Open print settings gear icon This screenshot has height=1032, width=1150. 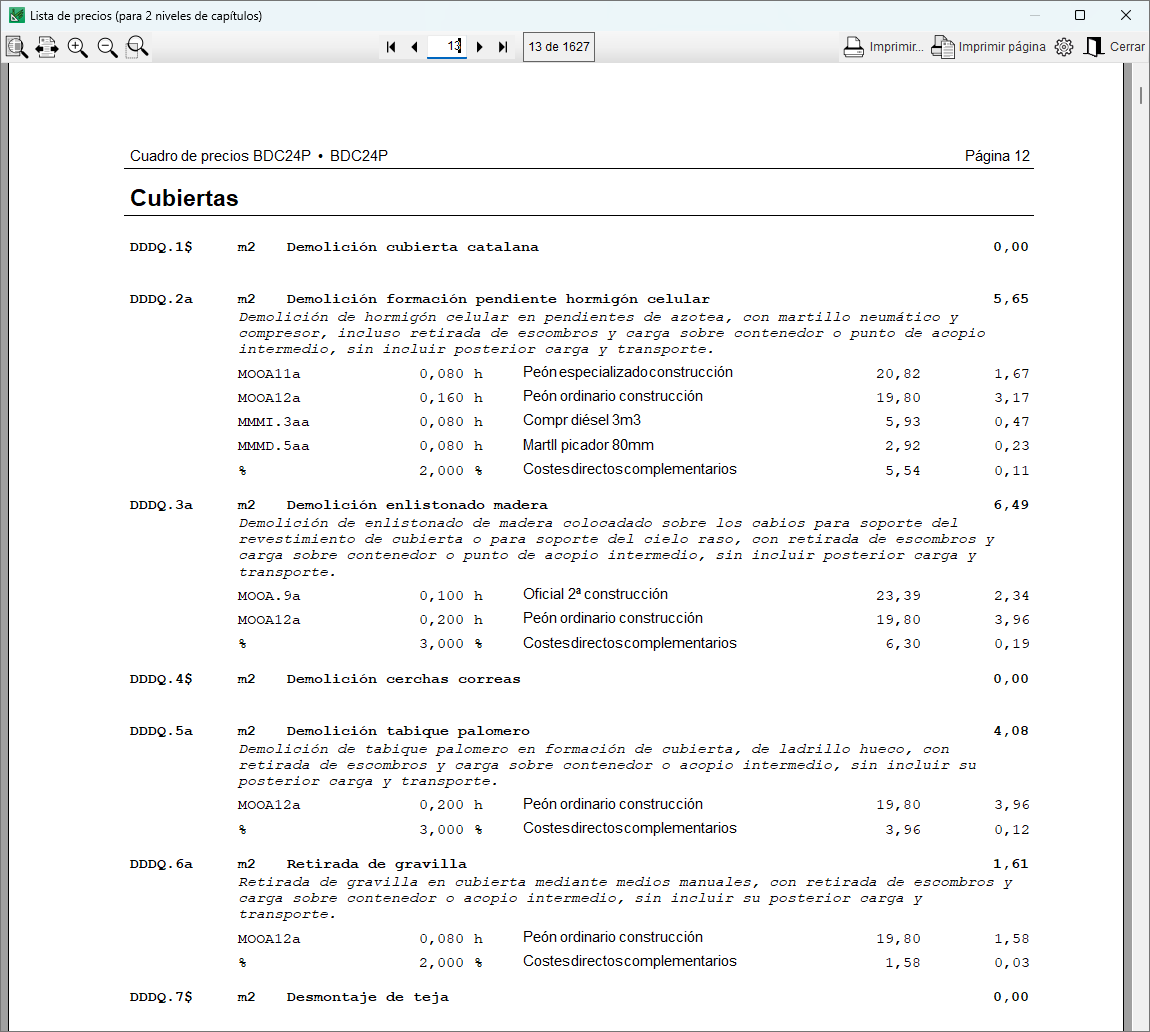[x=1064, y=47]
